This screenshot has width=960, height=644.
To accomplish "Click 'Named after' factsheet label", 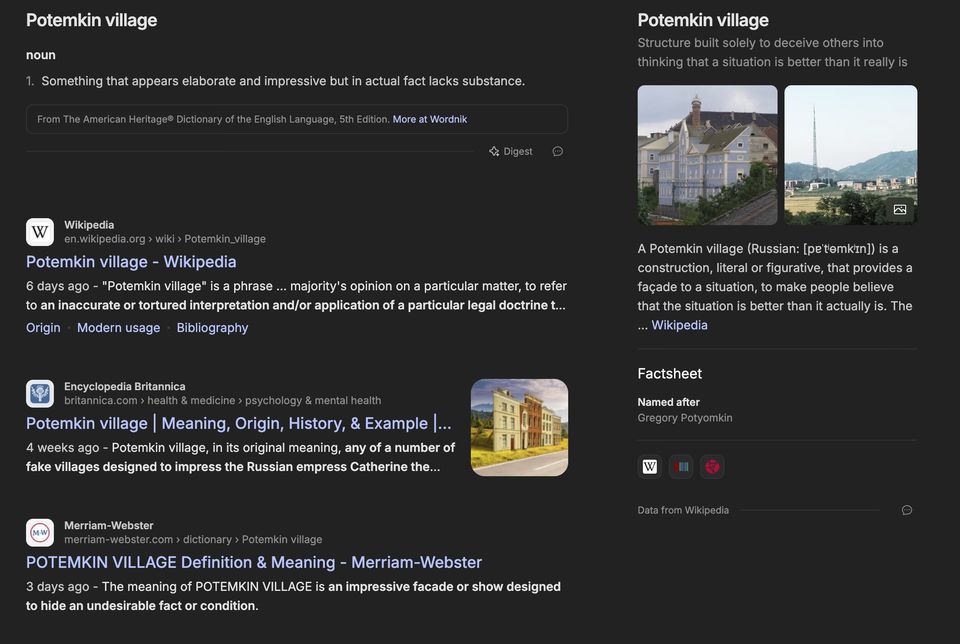I will click(x=668, y=402).
